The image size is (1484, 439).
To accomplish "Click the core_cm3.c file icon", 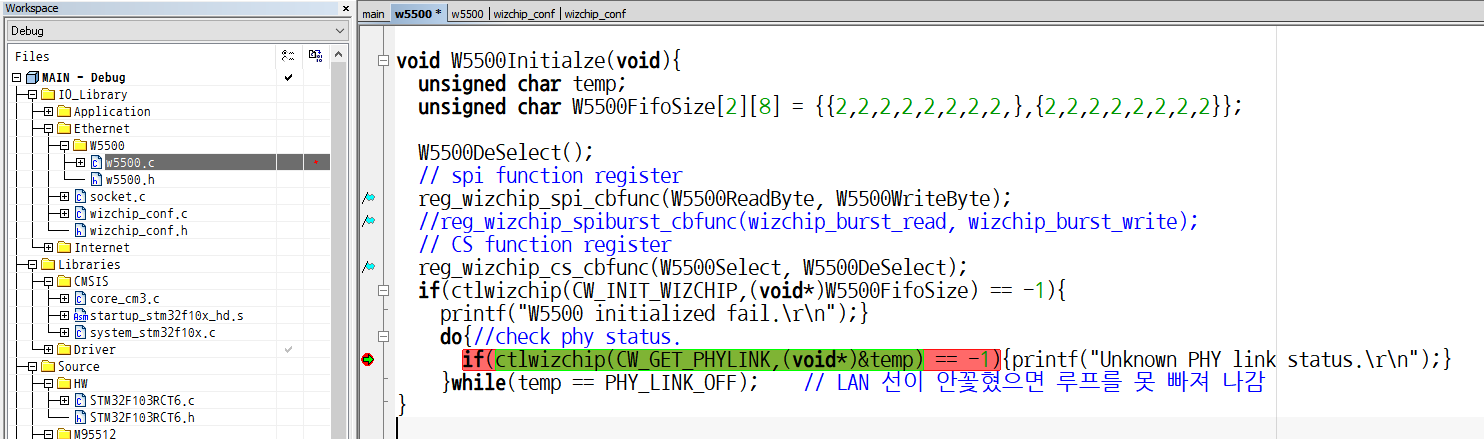I will point(80,298).
